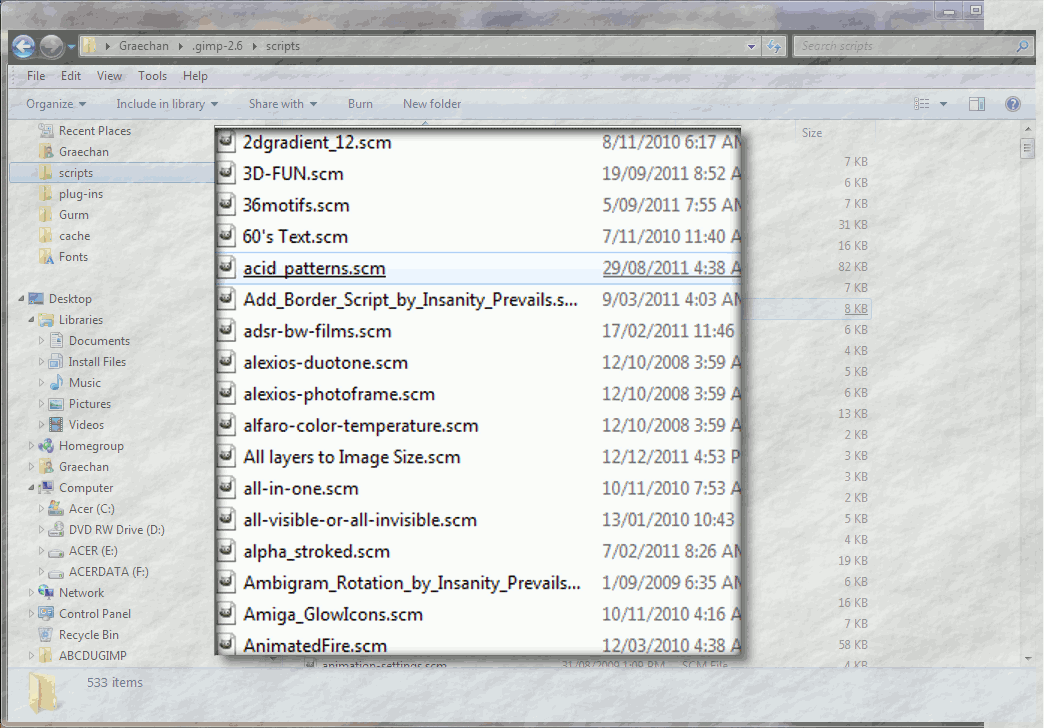The image size is (1044, 728).
Task: Select the Videos library icon
Action: [57, 425]
